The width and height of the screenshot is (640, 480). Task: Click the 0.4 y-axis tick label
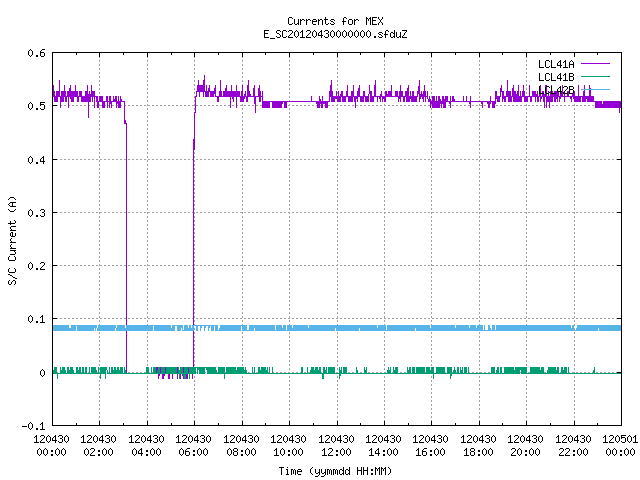click(36, 160)
